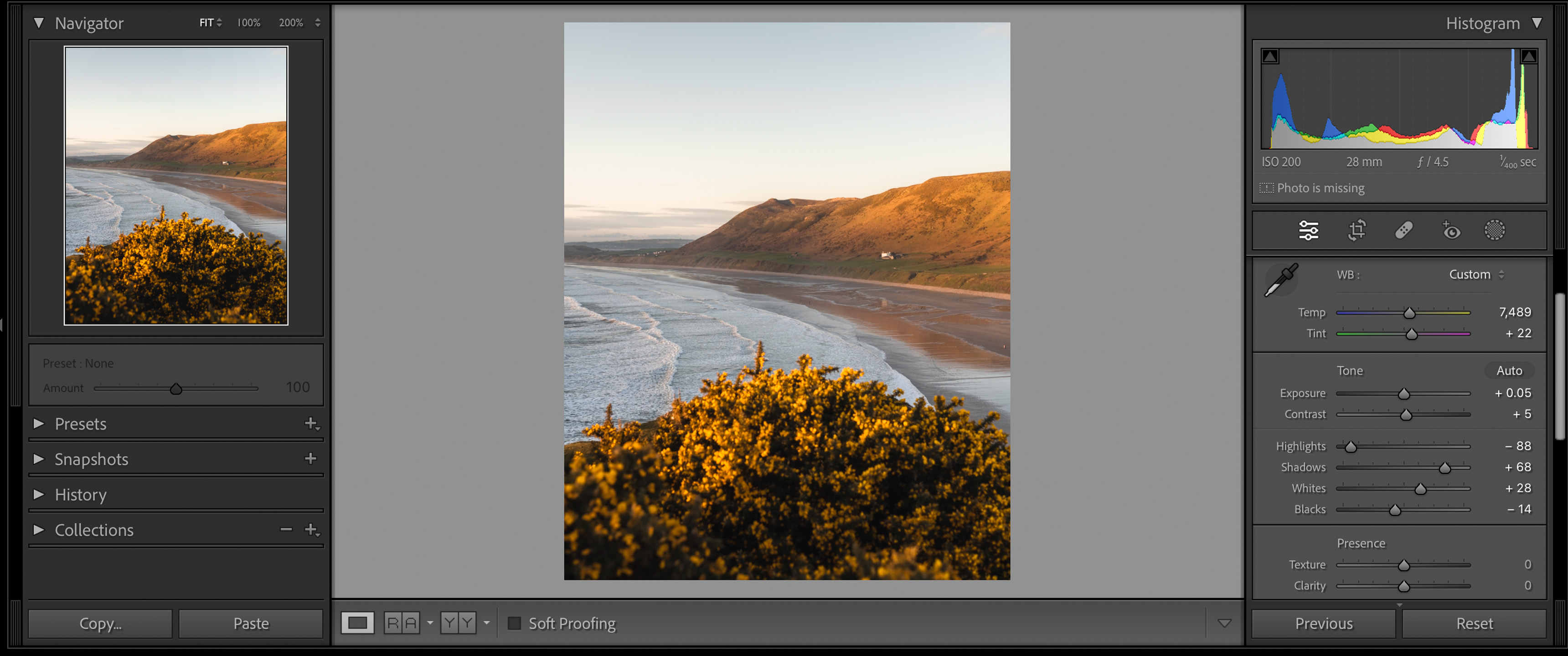Click the Paste button
1568x656 pixels.
click(x=251, y=623)
